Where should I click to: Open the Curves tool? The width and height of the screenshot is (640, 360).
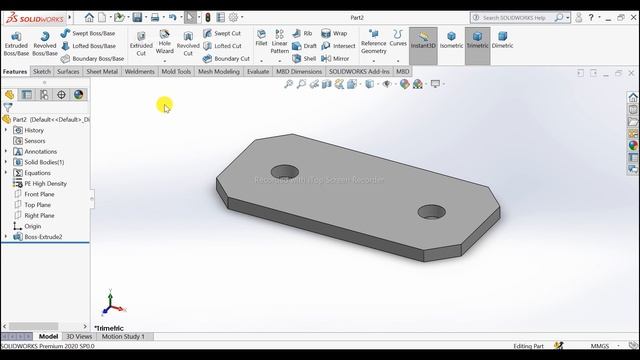tap(398, 38)
